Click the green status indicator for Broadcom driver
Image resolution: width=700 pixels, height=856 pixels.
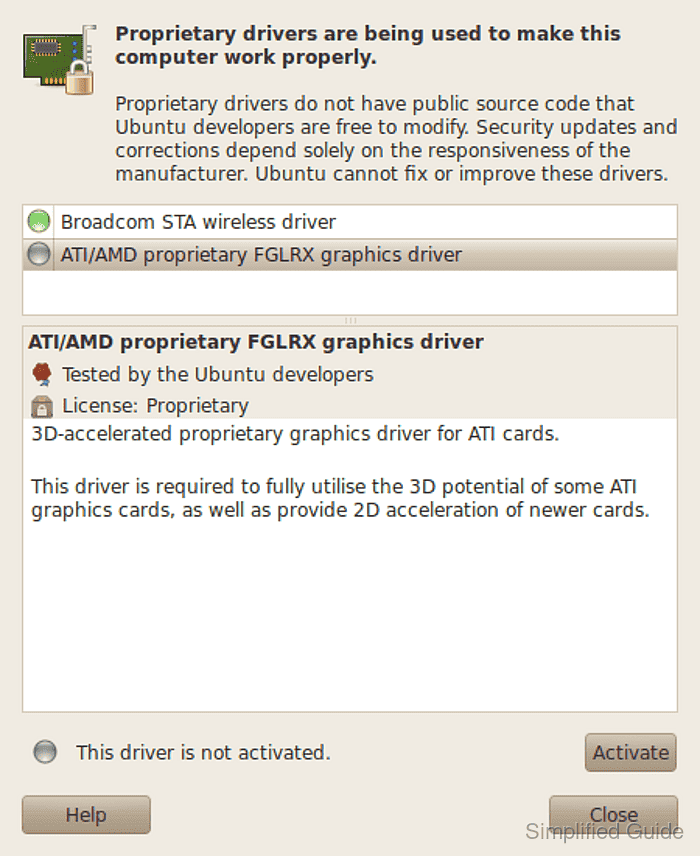[x=39, y=222]
